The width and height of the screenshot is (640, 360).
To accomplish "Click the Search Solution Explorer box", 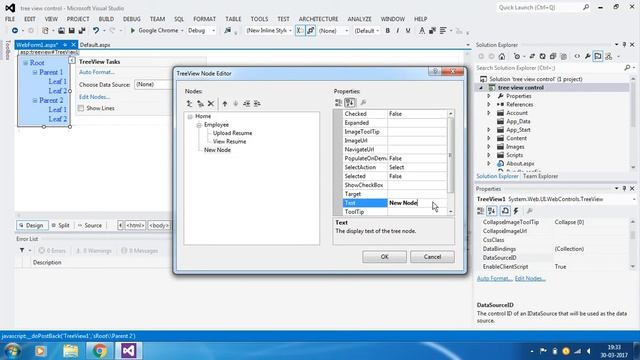I will click(x=552, y=68).
